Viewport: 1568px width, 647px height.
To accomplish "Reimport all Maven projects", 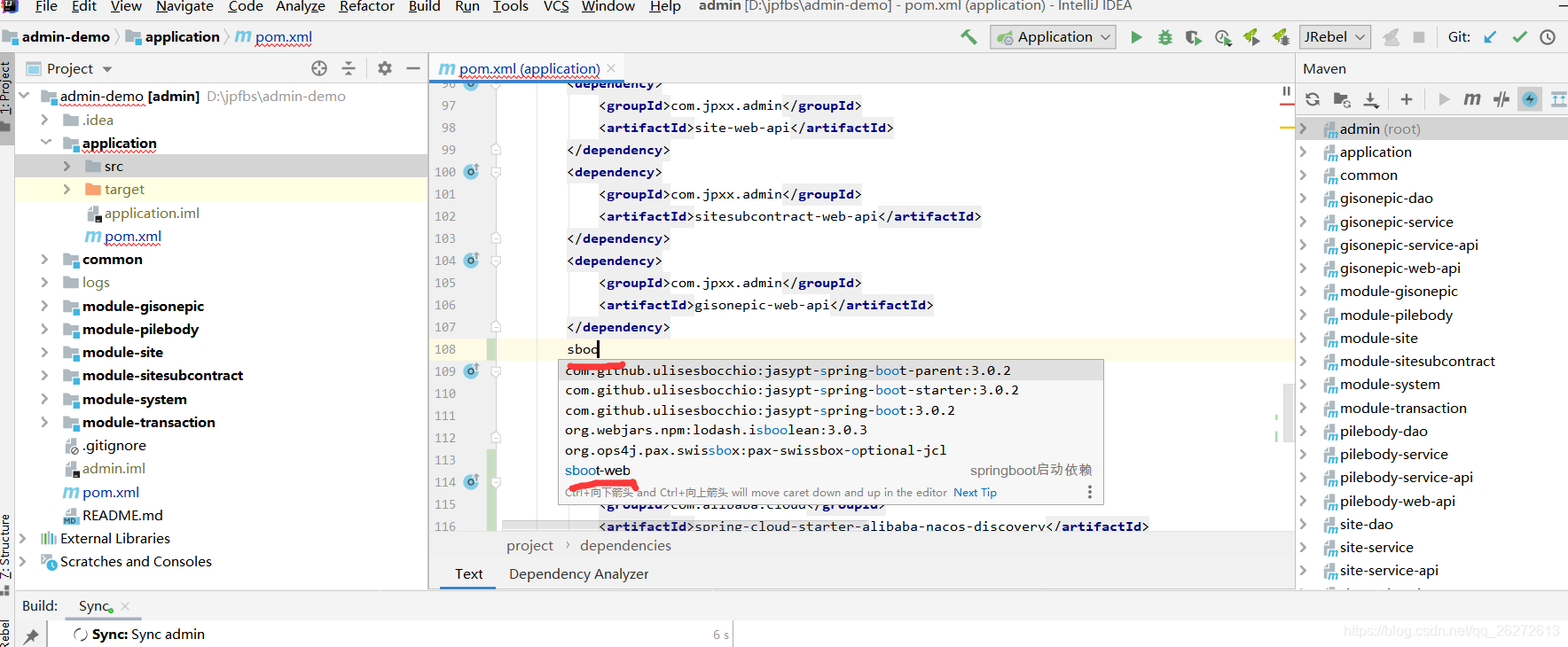I will click(1313, 99).
